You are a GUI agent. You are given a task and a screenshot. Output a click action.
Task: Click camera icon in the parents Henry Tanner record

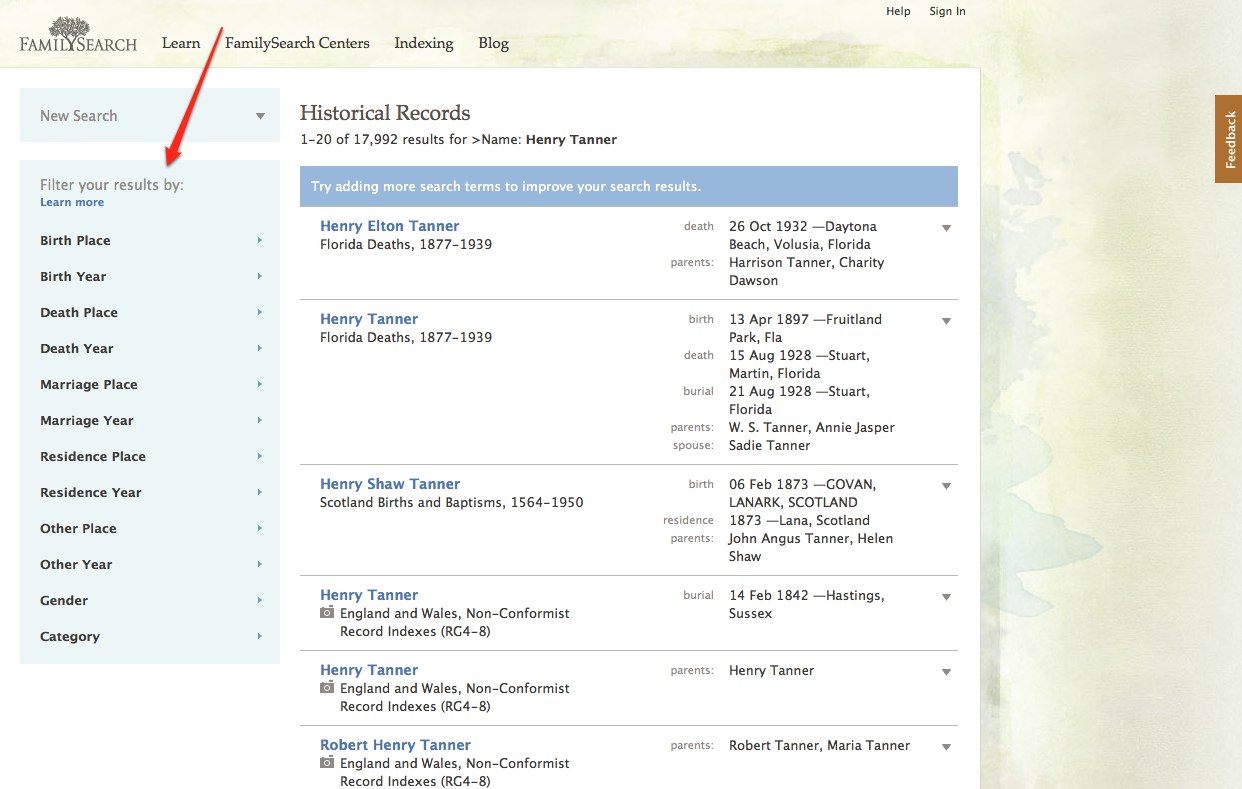pyautogui.click(x=327, y=688)
